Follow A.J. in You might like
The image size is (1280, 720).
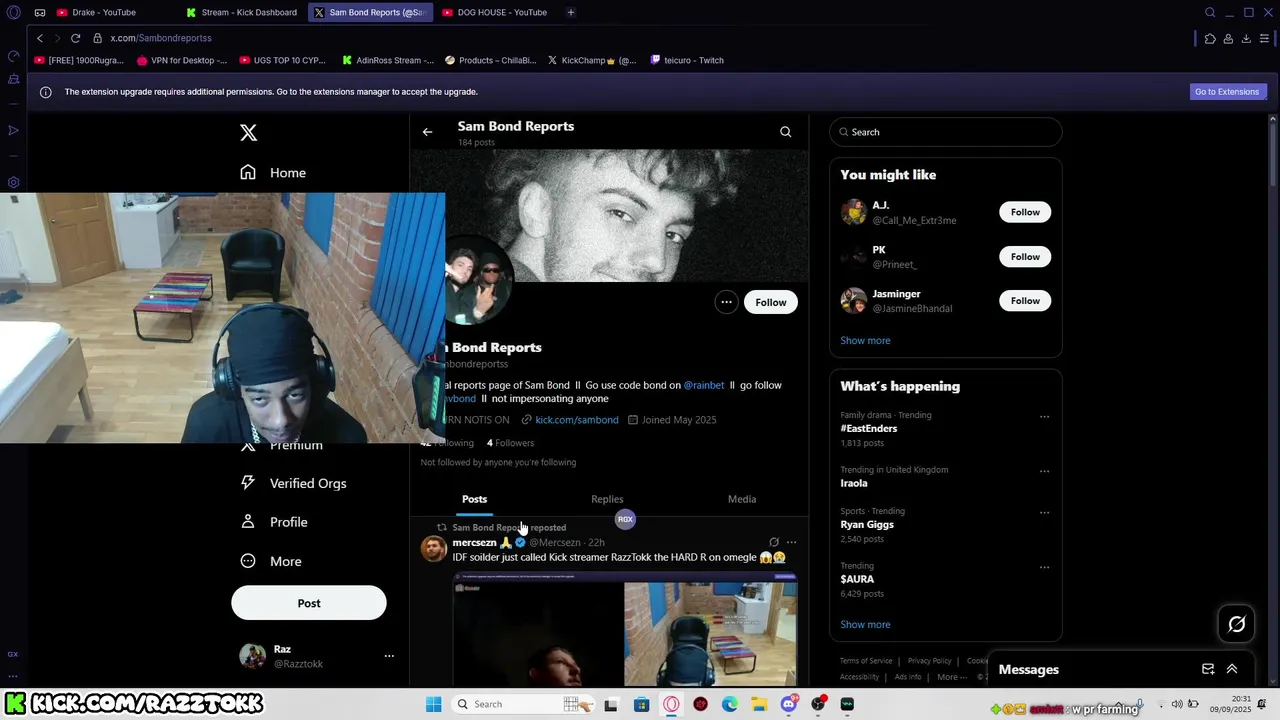(1025, 212)
